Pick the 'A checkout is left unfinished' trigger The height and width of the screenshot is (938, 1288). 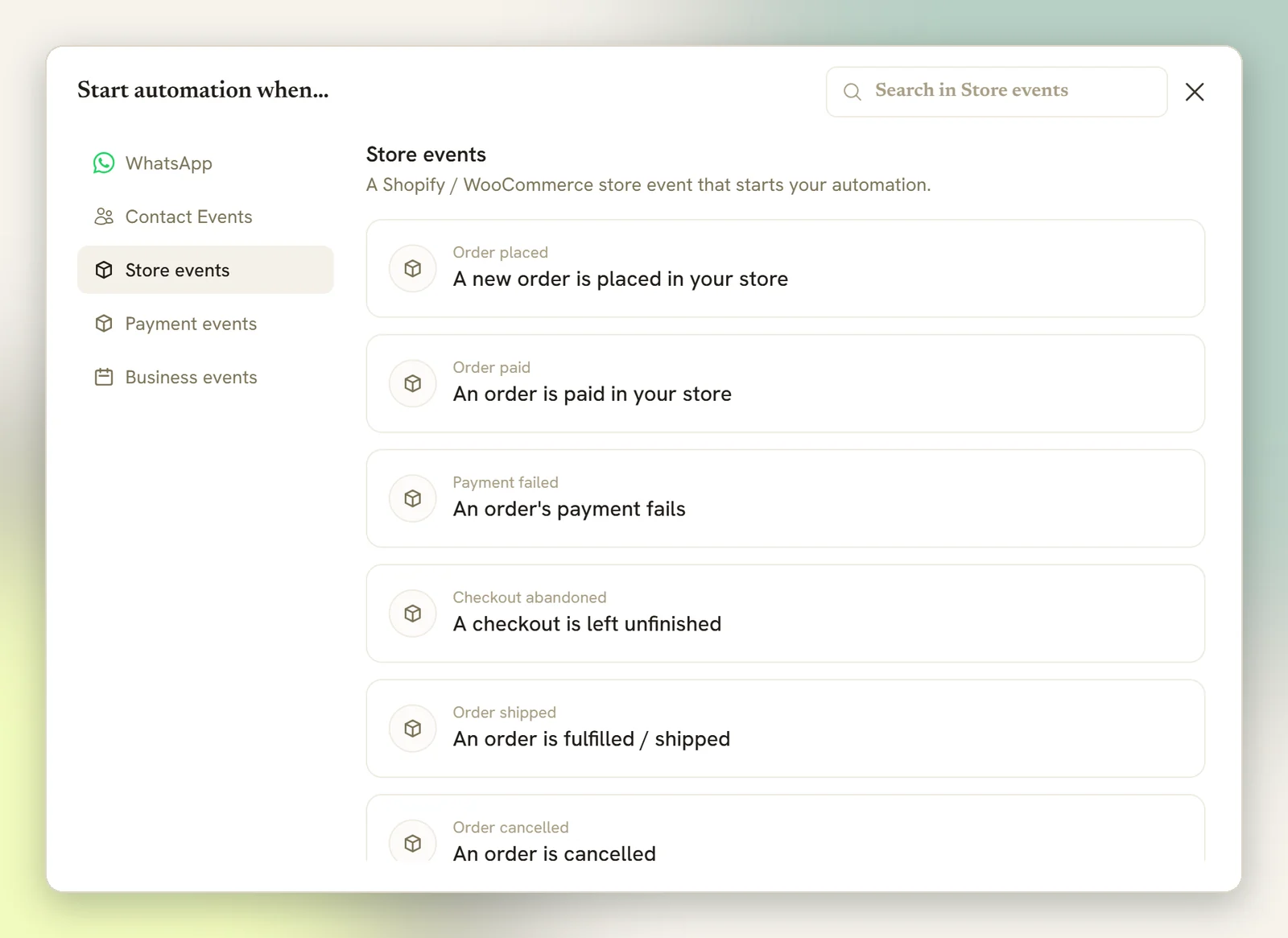(786, 614)
